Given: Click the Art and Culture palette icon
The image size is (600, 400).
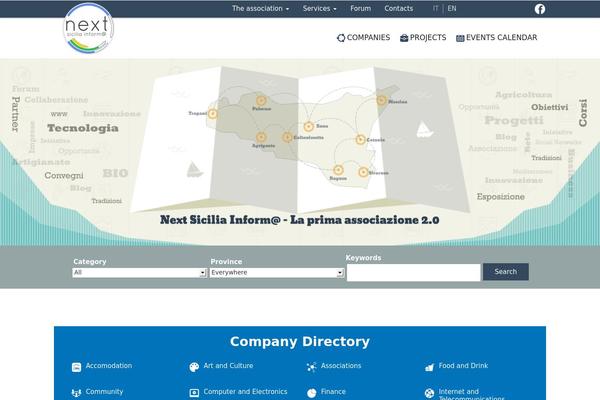Looking at the screenshot, I should (194, 367).
